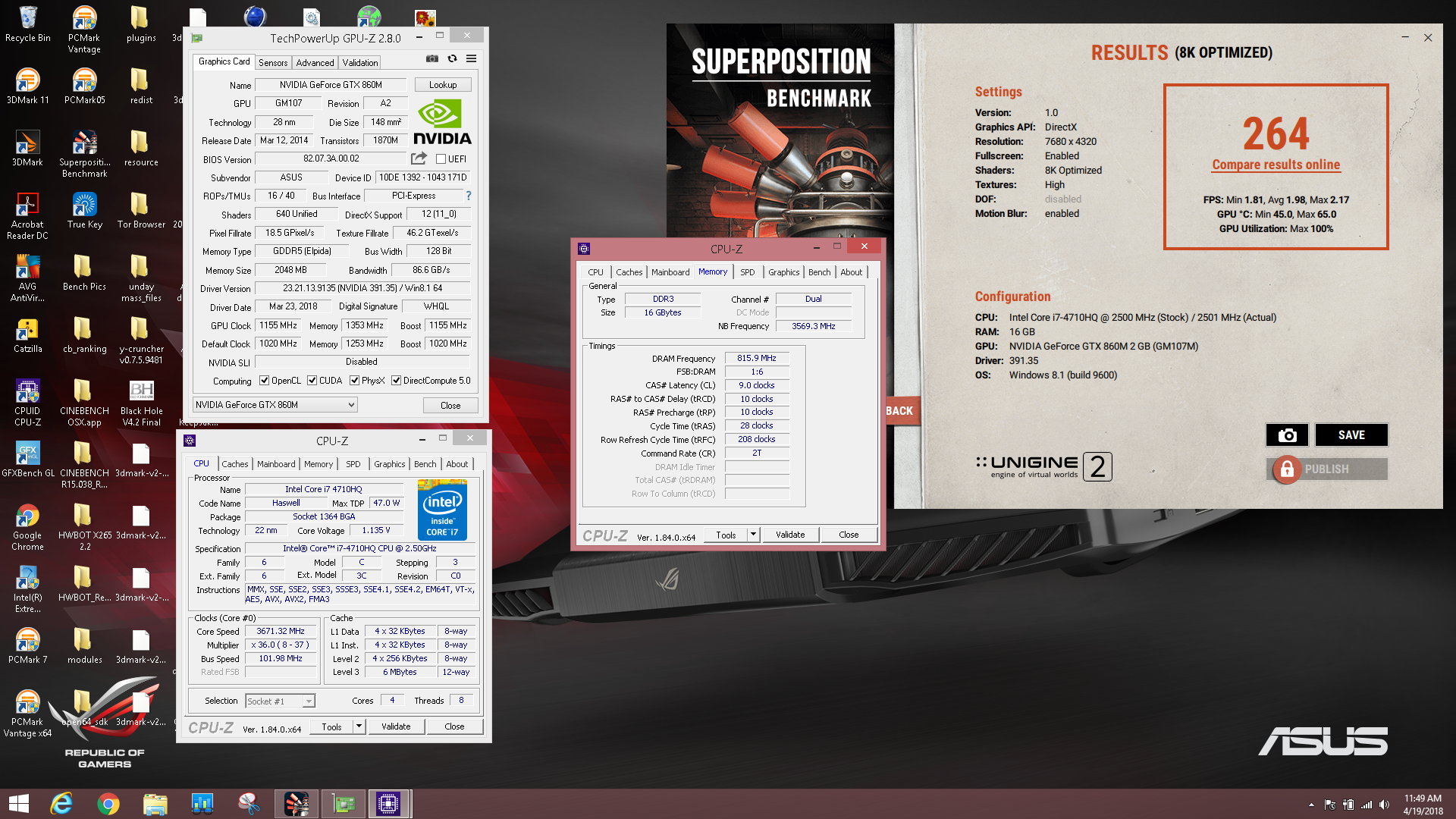Click Validate in CPU-Z Memory window
The width and height of the screenshot is (1456, 819).
click(790, 535)
